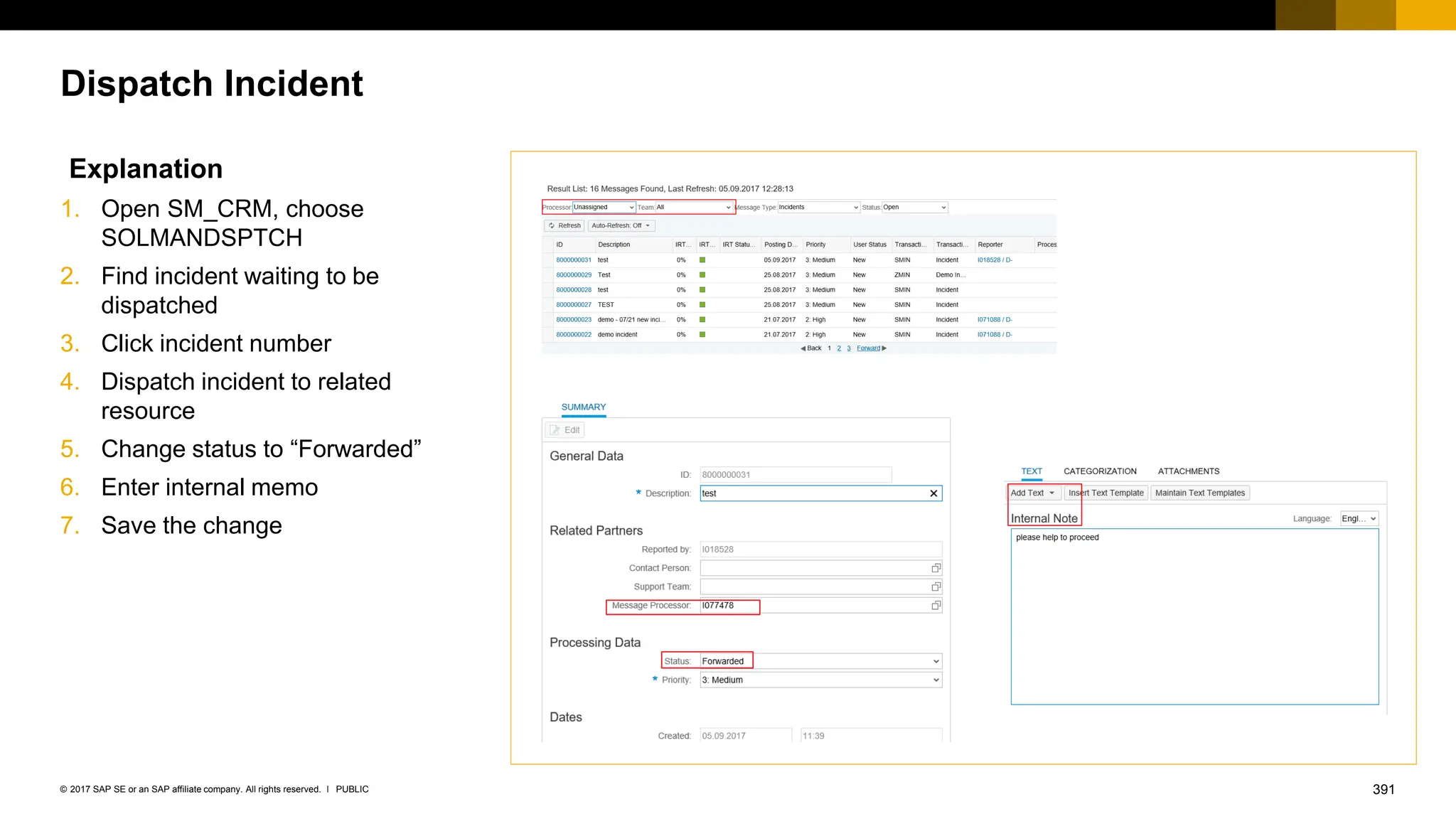This screenshot has width=1456, height=819.
Task: Sort by Posting Date column header
Action: pyautogui.click(x=781, y=245)
